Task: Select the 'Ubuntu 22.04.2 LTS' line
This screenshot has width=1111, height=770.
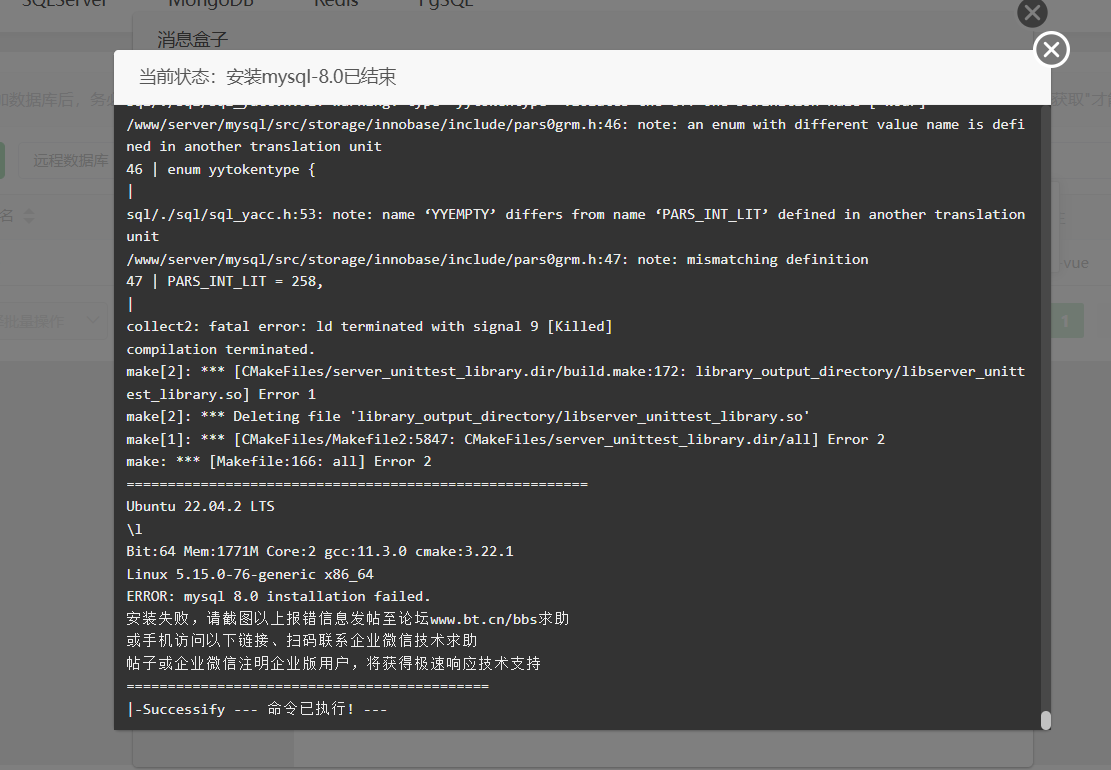Action: tap(201, 506)
